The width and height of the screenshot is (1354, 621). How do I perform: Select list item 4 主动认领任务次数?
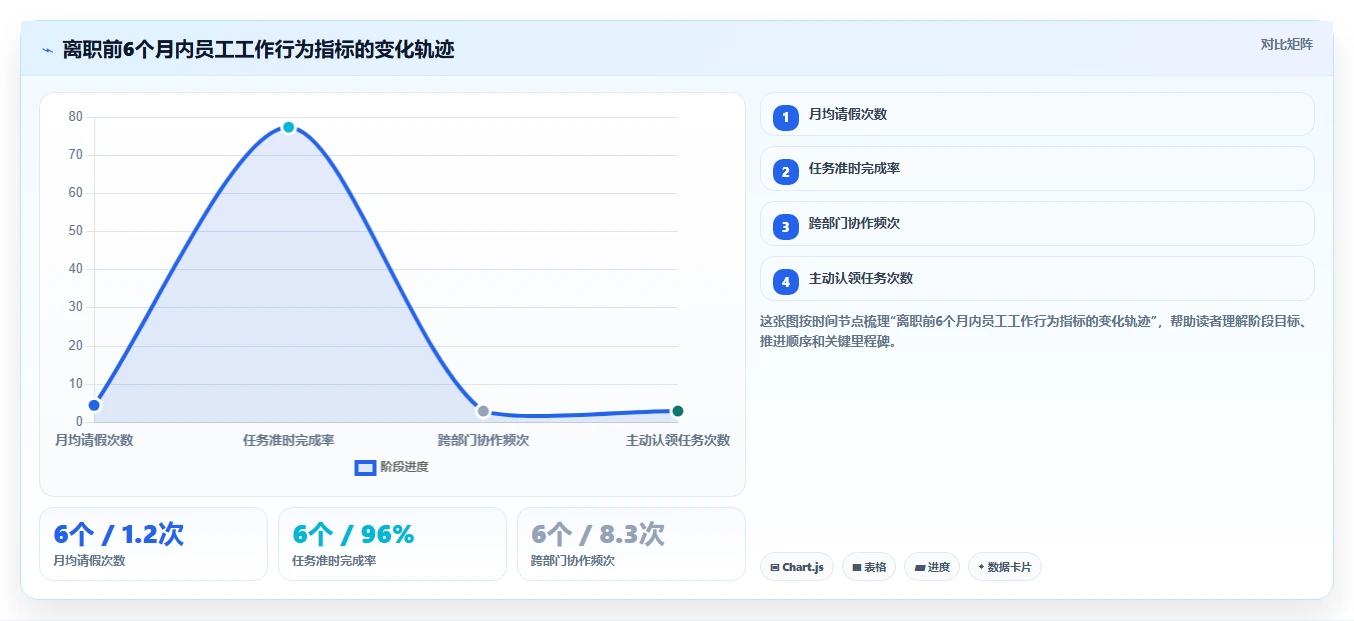[x=1037, y=279]
